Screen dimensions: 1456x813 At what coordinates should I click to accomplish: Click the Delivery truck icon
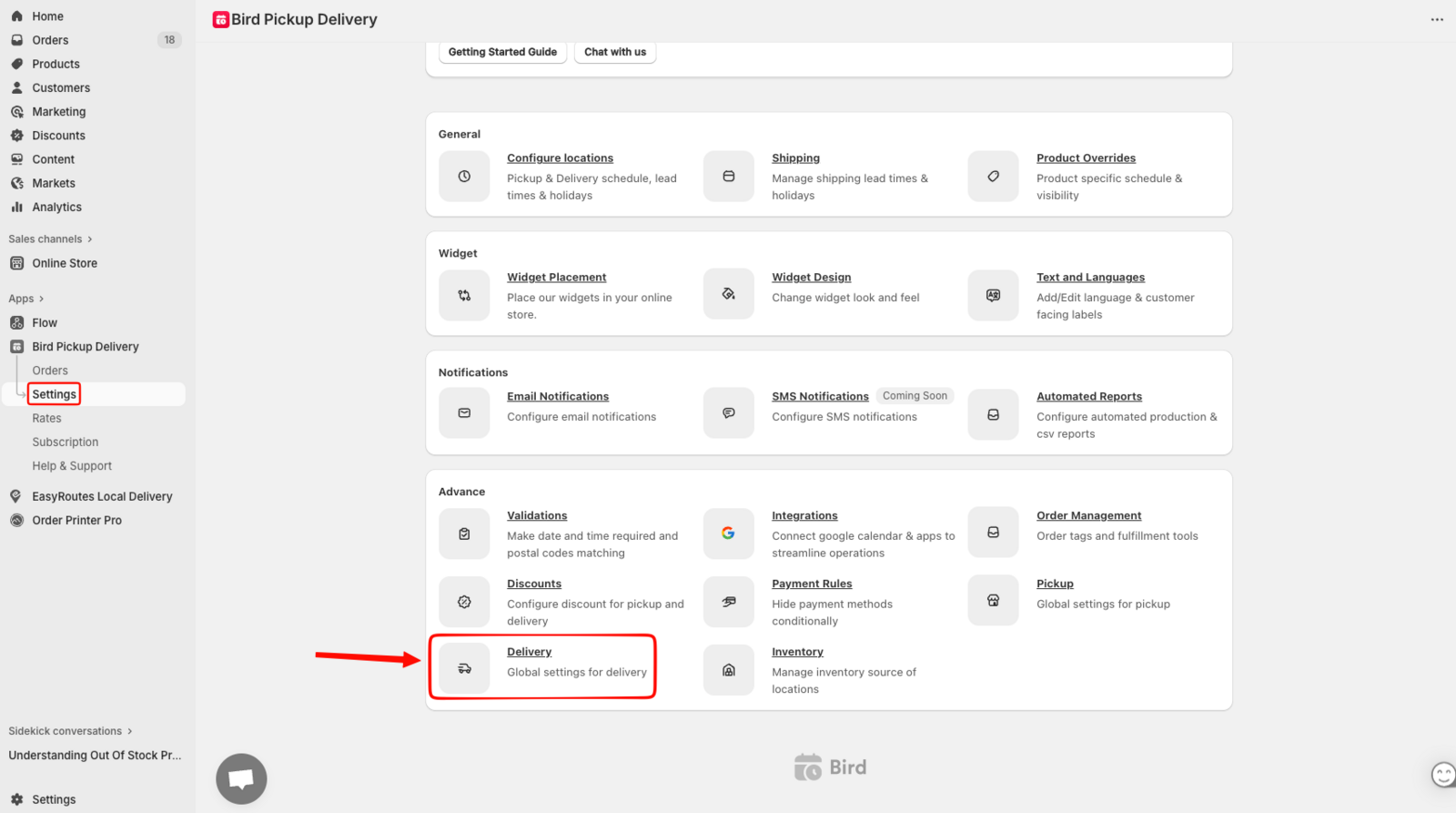(464, 669)
